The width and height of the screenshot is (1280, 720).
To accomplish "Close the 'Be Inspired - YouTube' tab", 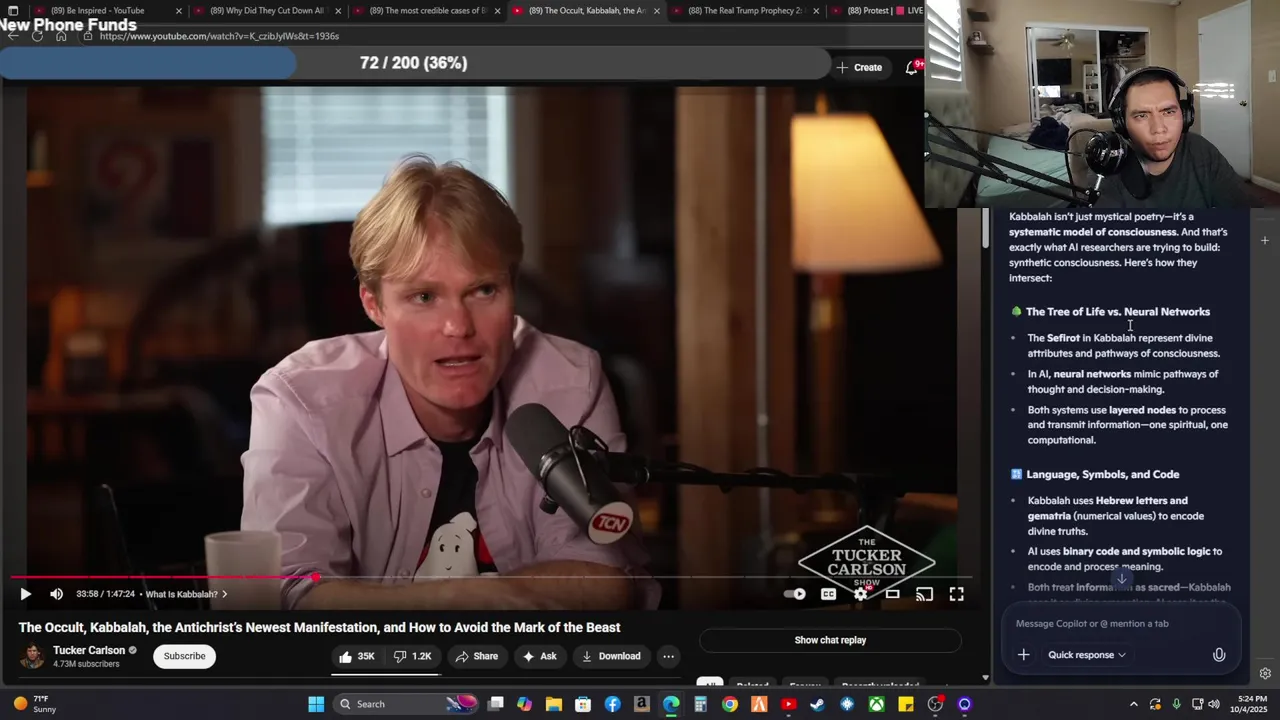I will [179, 11].
